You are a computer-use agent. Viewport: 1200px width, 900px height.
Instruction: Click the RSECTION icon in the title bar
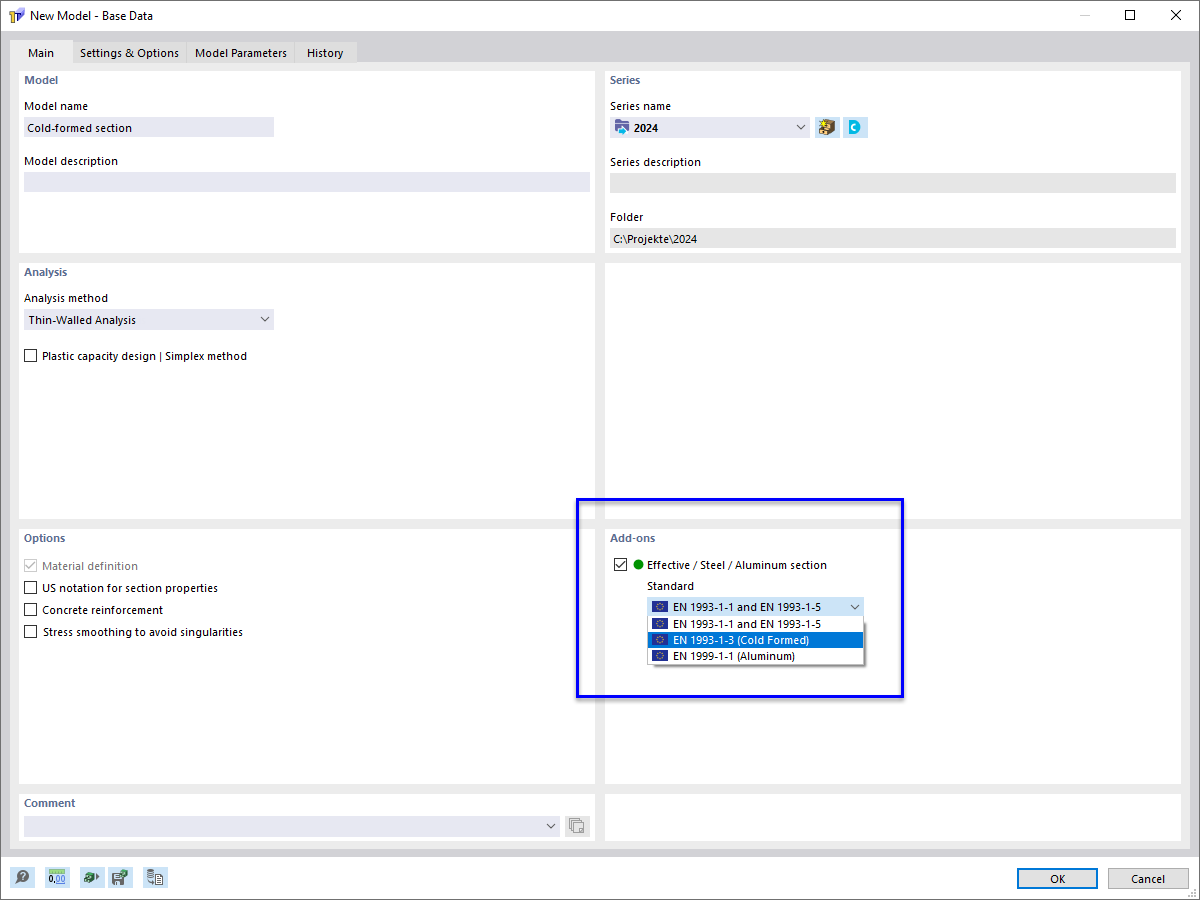(x=17, y=15)
